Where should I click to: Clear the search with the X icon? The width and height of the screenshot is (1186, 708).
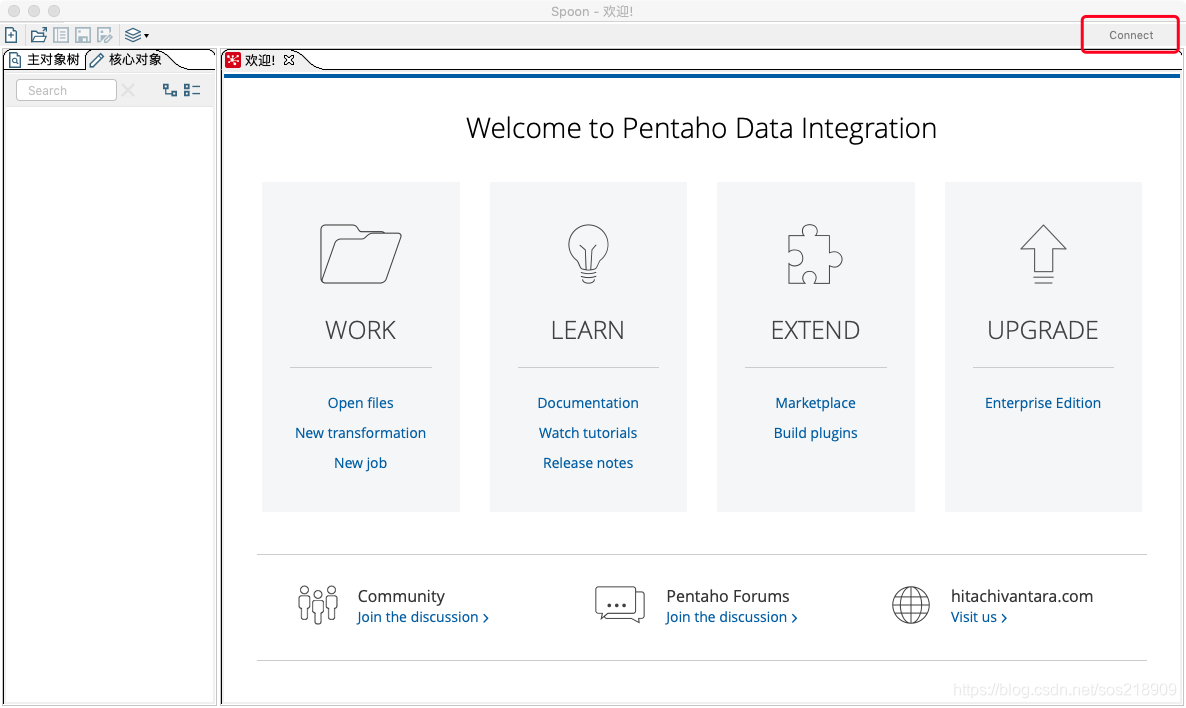pyautogui.click(x=128, y=90)
